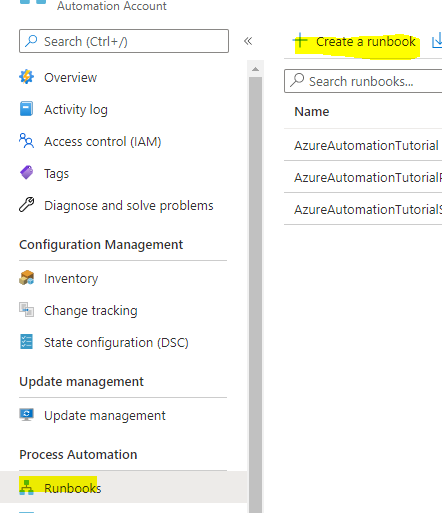Open the AzureAutomationTutorial runbook
Screen dimensions: 442x513
point(366,146)
